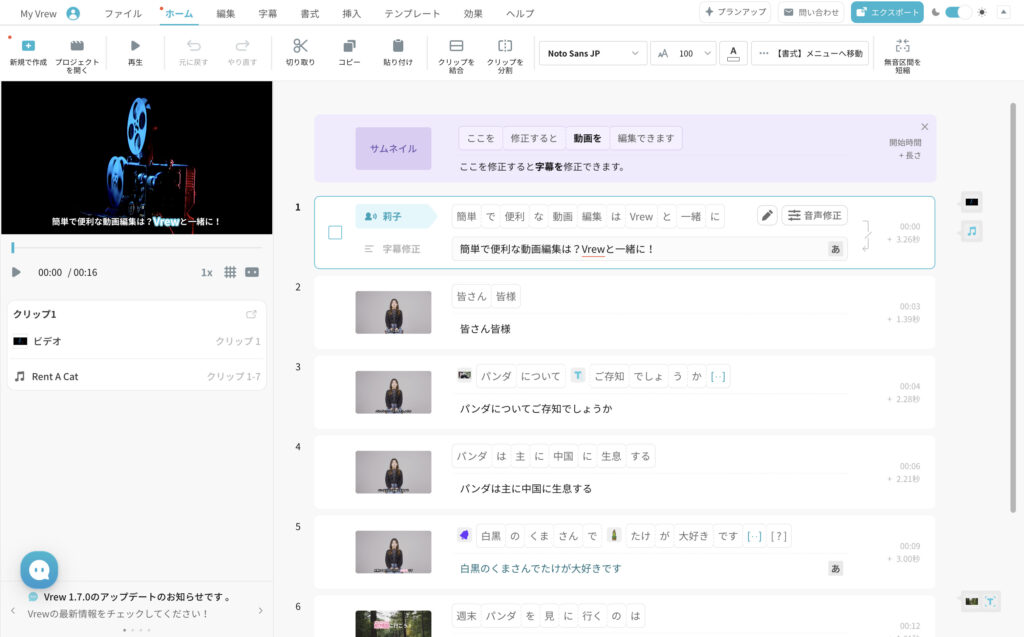
Task: Click the サムネイル button in tutorial banner
Action: tap(393, 148)
